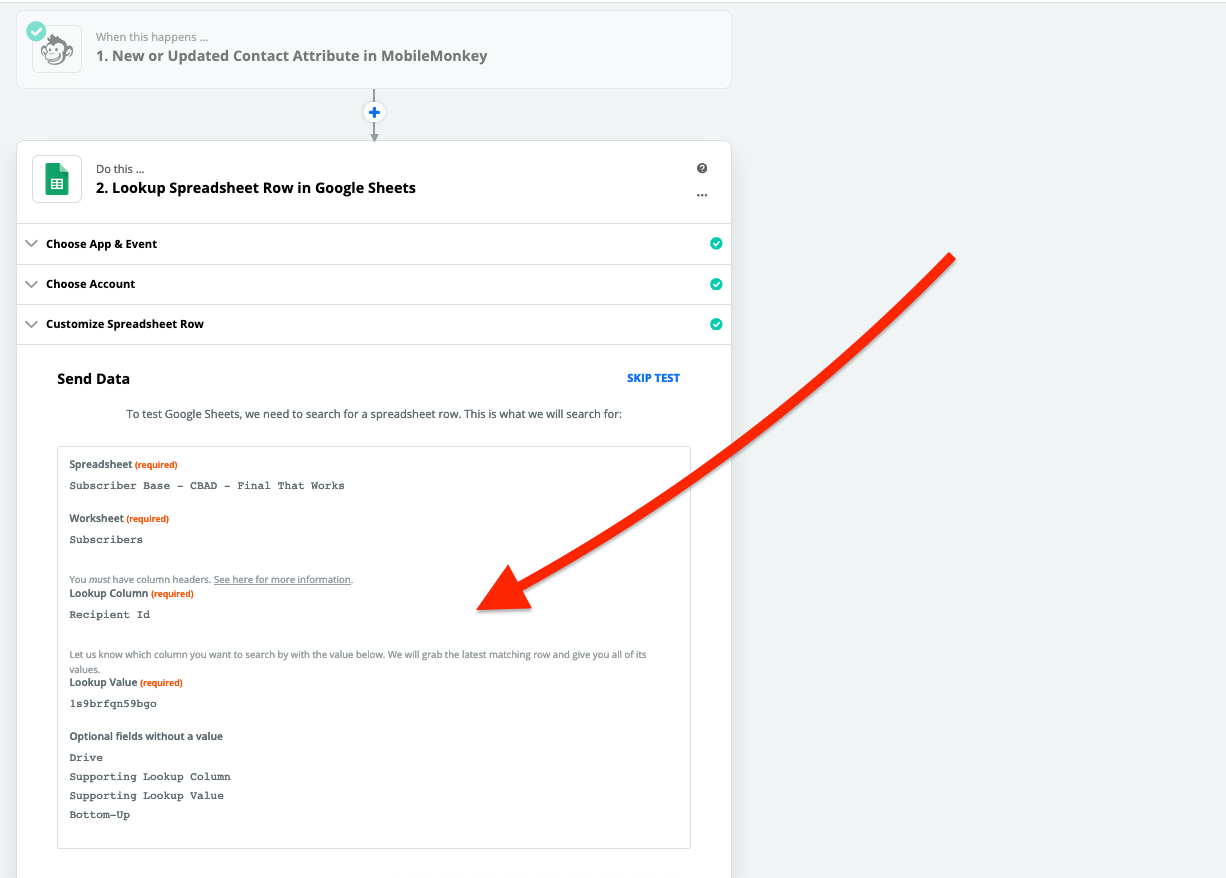Screen dimensions: 1226x878
Task: Click the green check next to Customize Spreadsheet Row
Action: click(x=716, y=324)
